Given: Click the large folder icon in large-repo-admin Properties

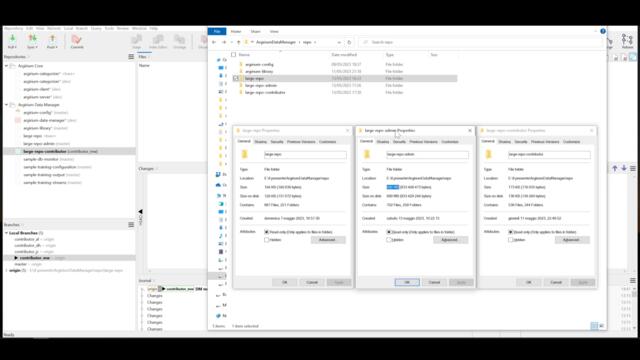Looking at the screenshot, I should point(367,154).
